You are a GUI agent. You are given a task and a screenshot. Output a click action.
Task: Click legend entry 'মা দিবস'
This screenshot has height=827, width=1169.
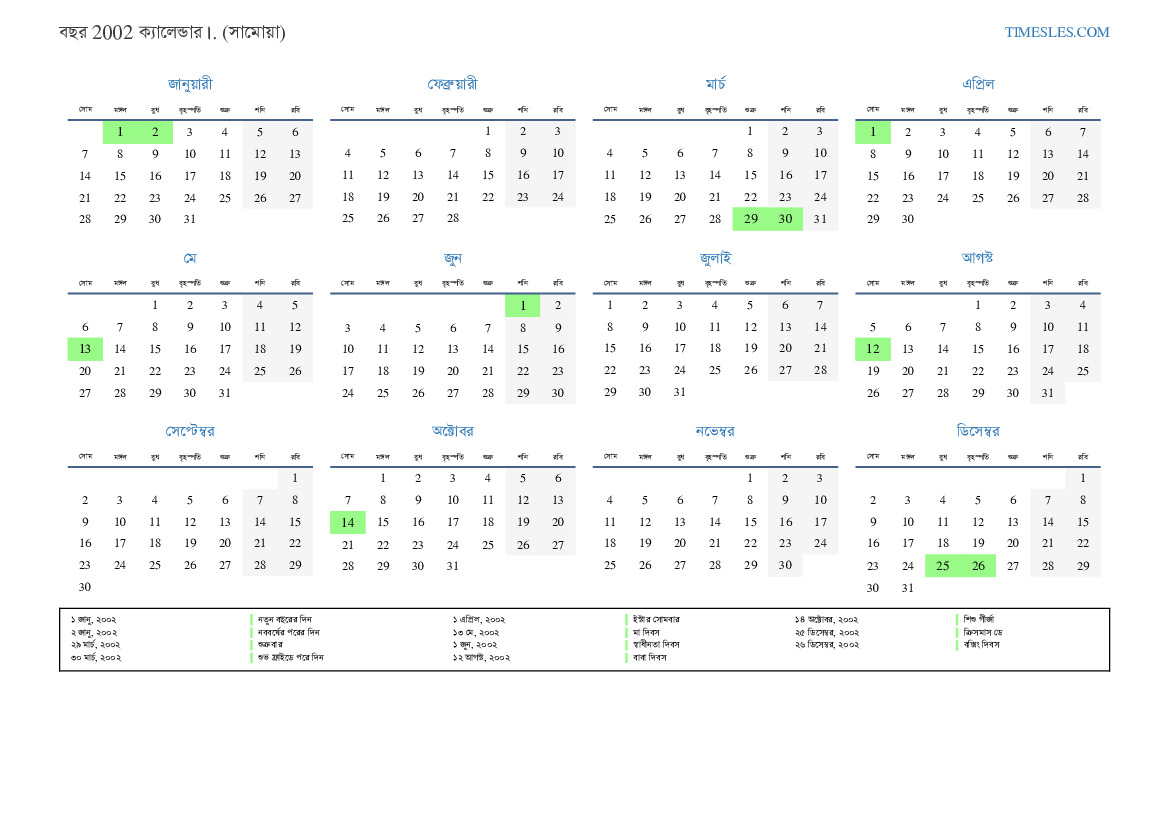coord(646,632)
